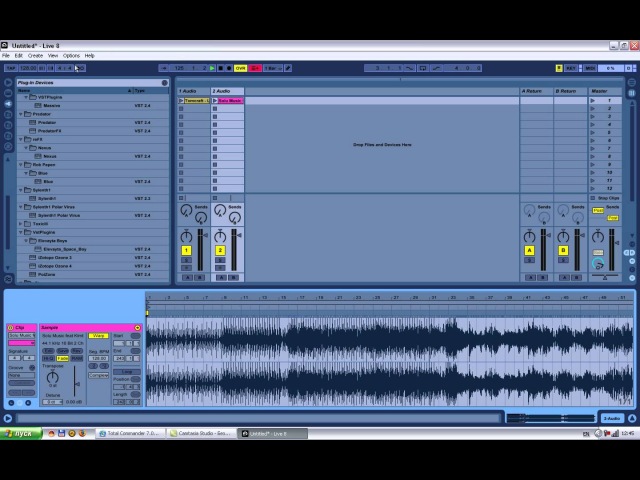Toggle track 2 activator button
This screenshot has height=480, width=640.
pyautogui.click(x=220, y=251)
